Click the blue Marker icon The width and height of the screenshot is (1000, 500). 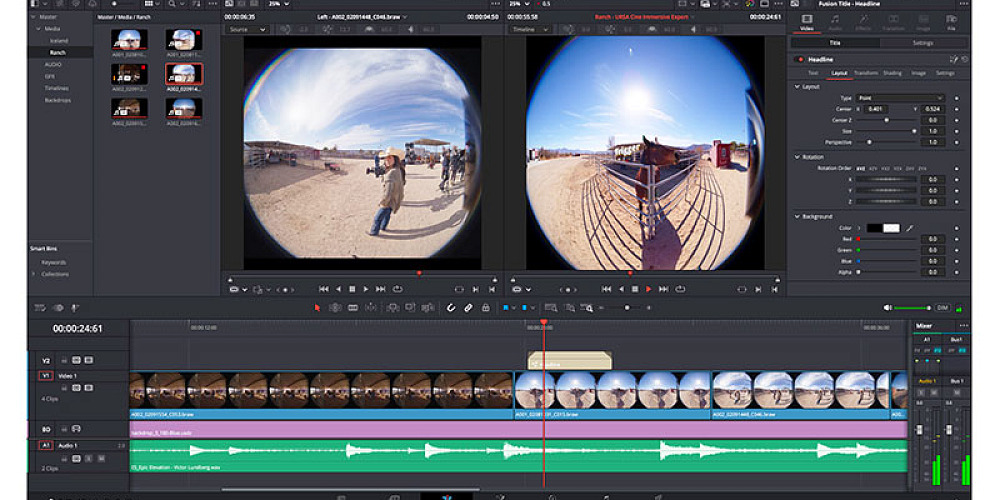(x=524, y=307)
